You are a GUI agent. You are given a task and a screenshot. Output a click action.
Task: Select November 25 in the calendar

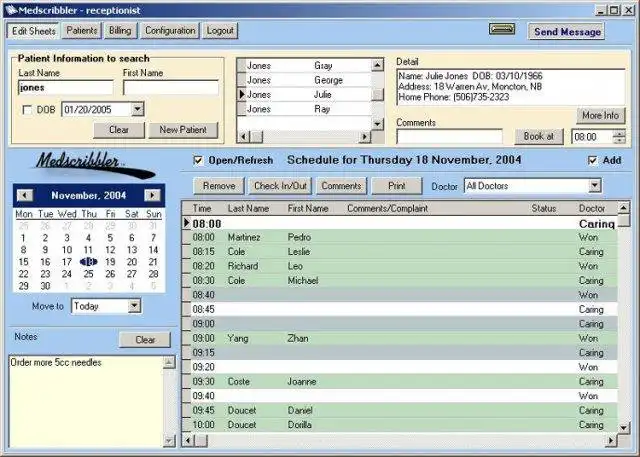(88, 274)
